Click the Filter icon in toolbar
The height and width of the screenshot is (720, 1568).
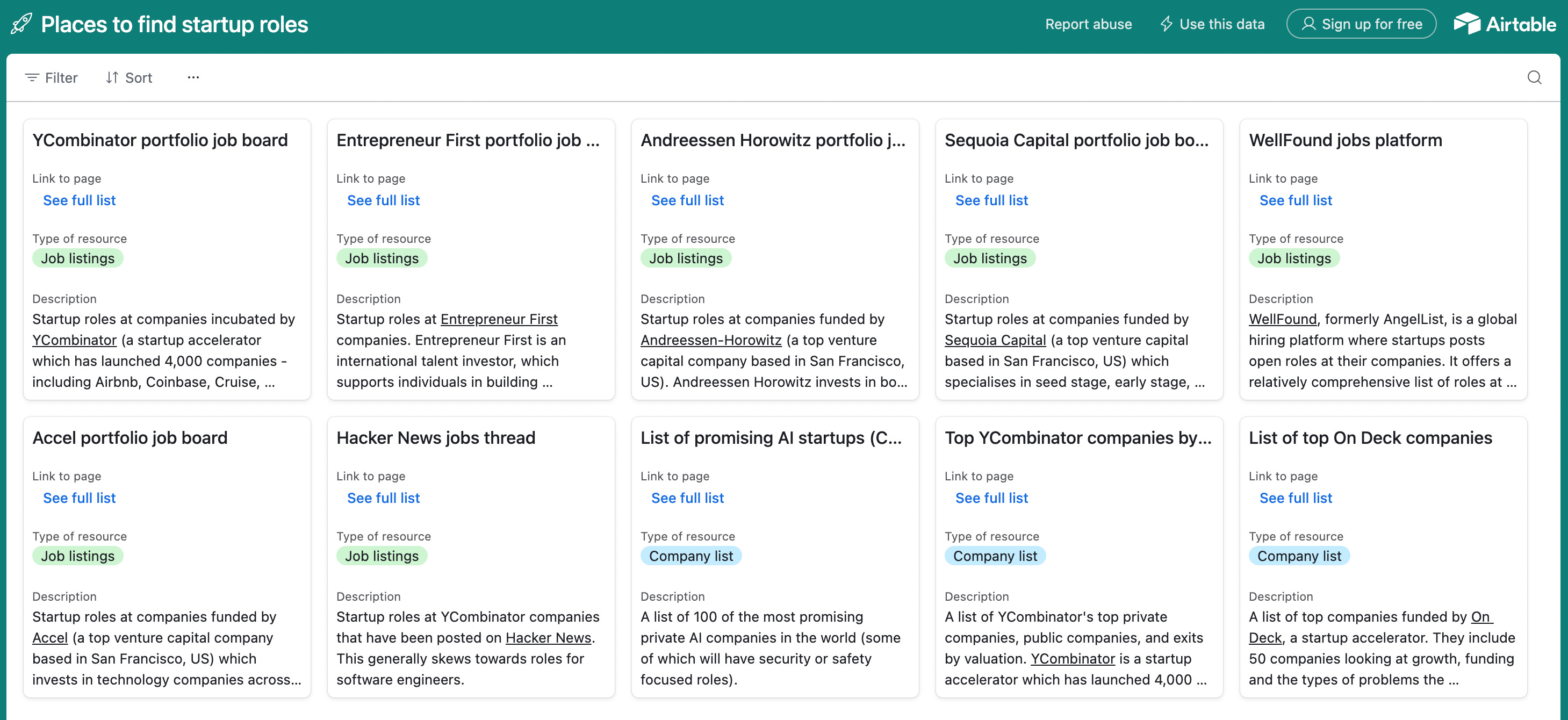tap(32, 77)
